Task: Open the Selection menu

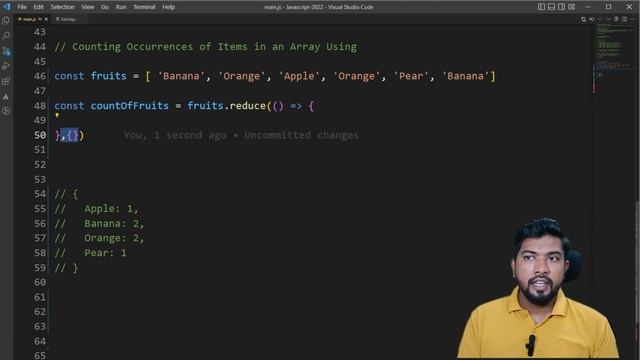Action: [62, 7]
